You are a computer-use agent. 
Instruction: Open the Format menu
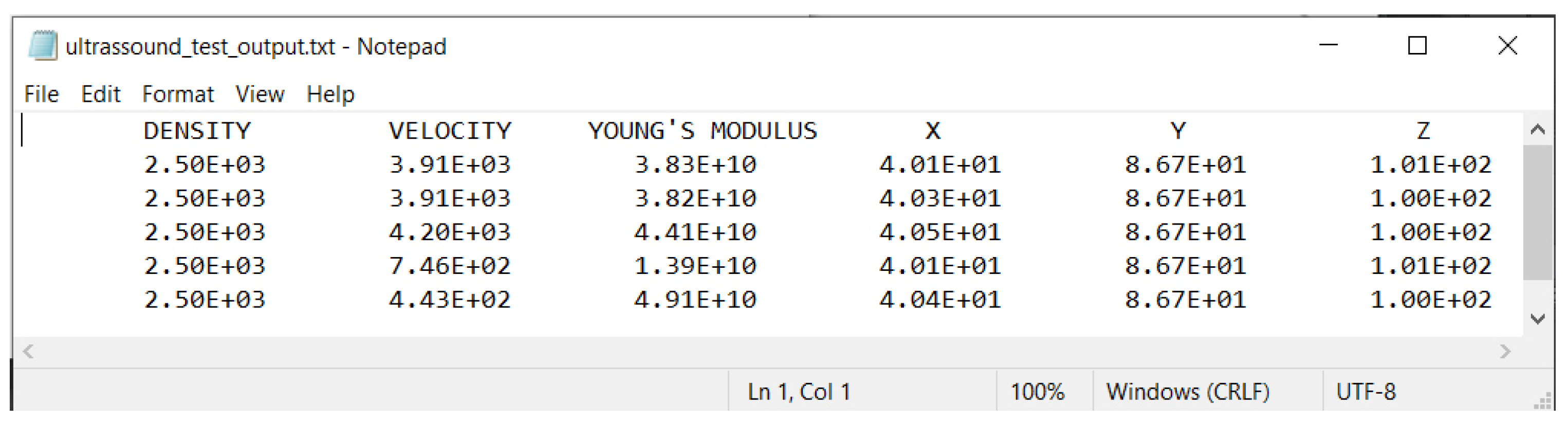tap(178, 95)
